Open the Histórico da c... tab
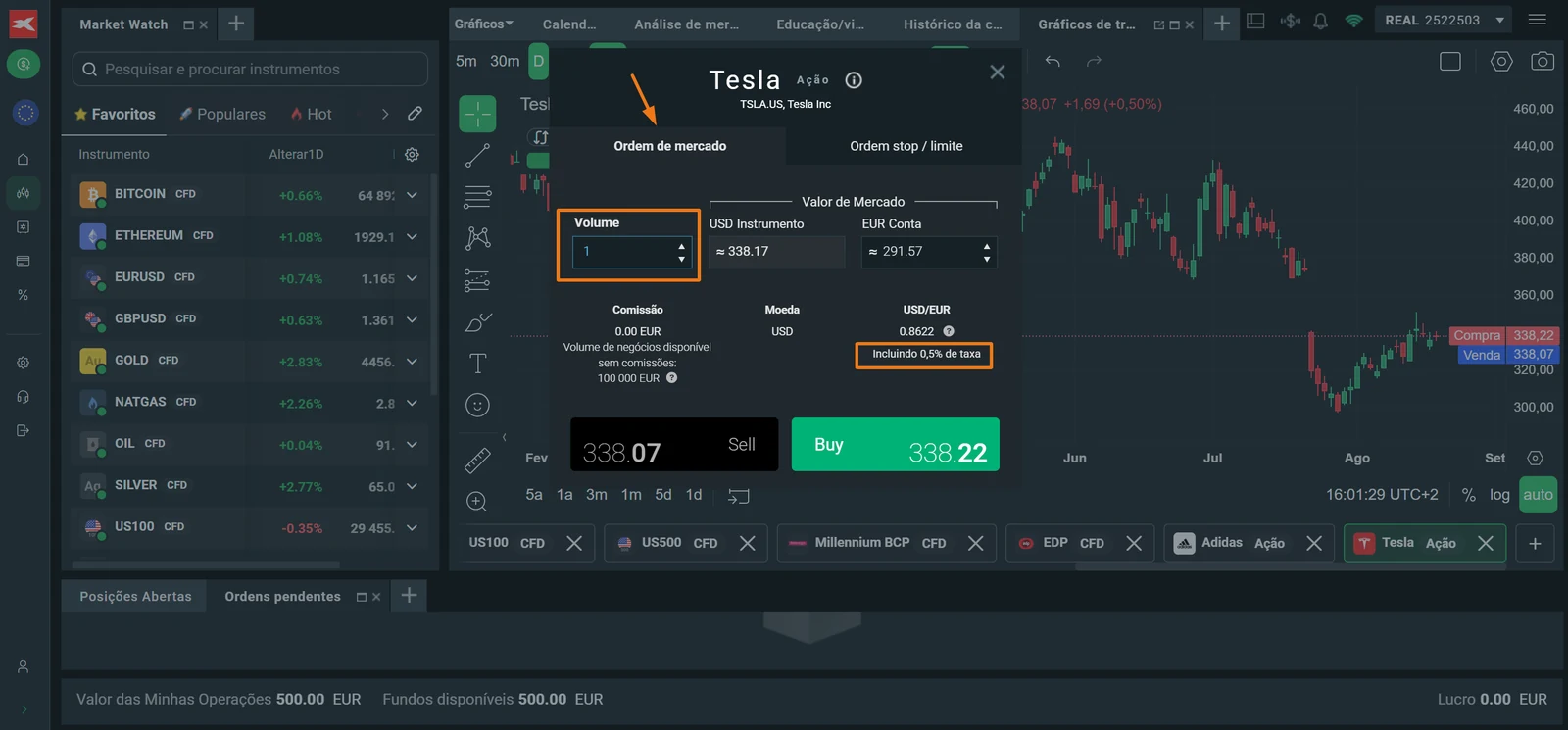This screenshot has width=1568, height=730. coord(953,24)
